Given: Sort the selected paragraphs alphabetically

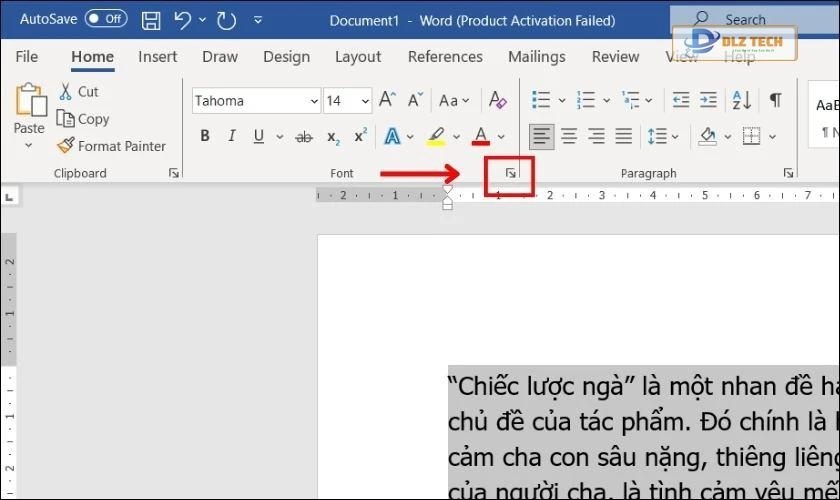Looking at the screenshot, I should click(741, 100).
